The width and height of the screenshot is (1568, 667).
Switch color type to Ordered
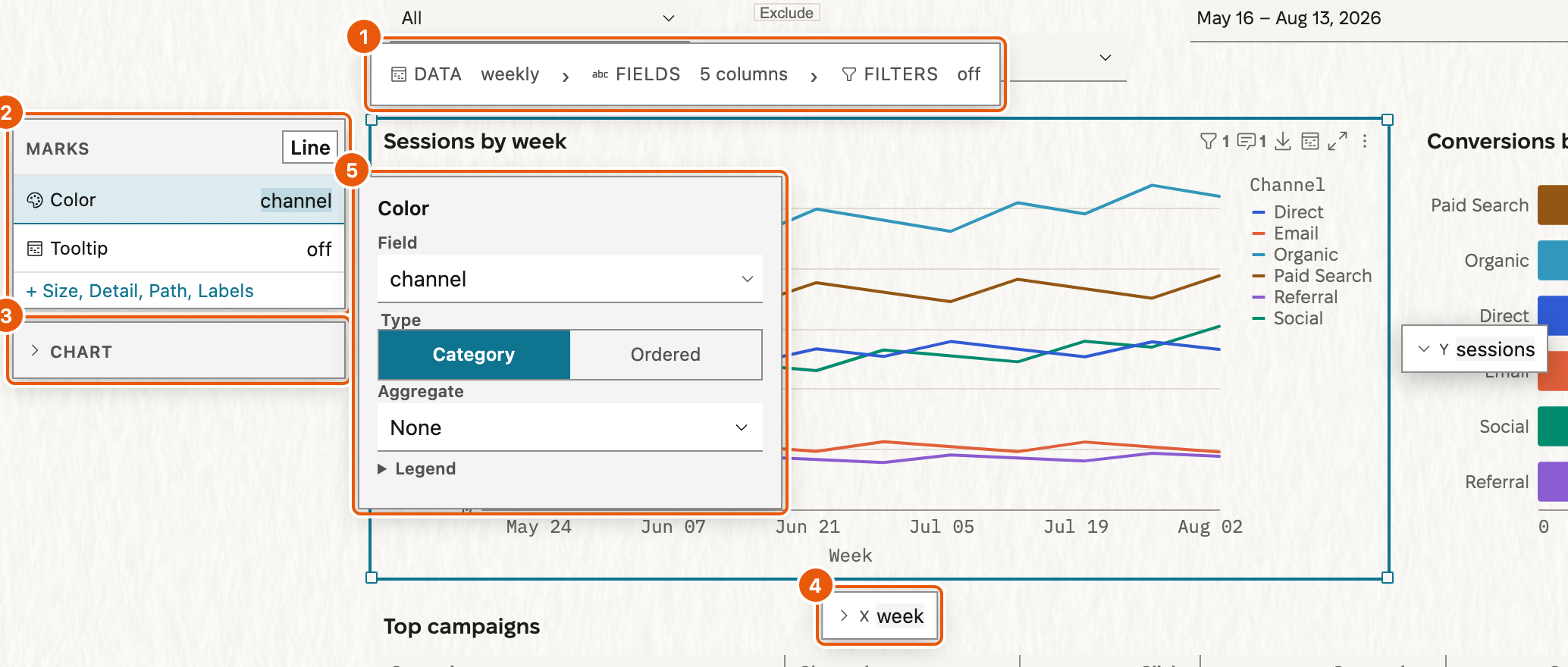666,355
